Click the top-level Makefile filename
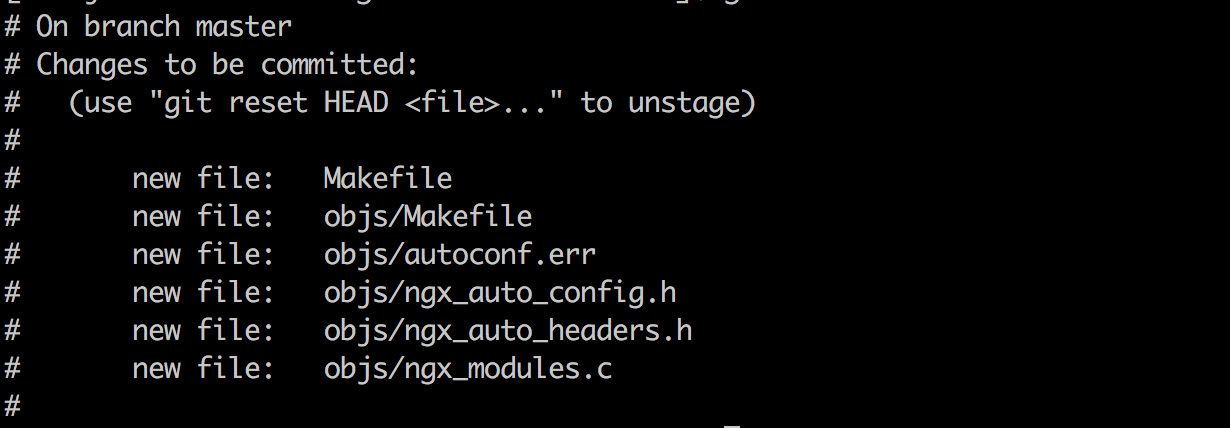1230x428 pixels. point(388,178)
